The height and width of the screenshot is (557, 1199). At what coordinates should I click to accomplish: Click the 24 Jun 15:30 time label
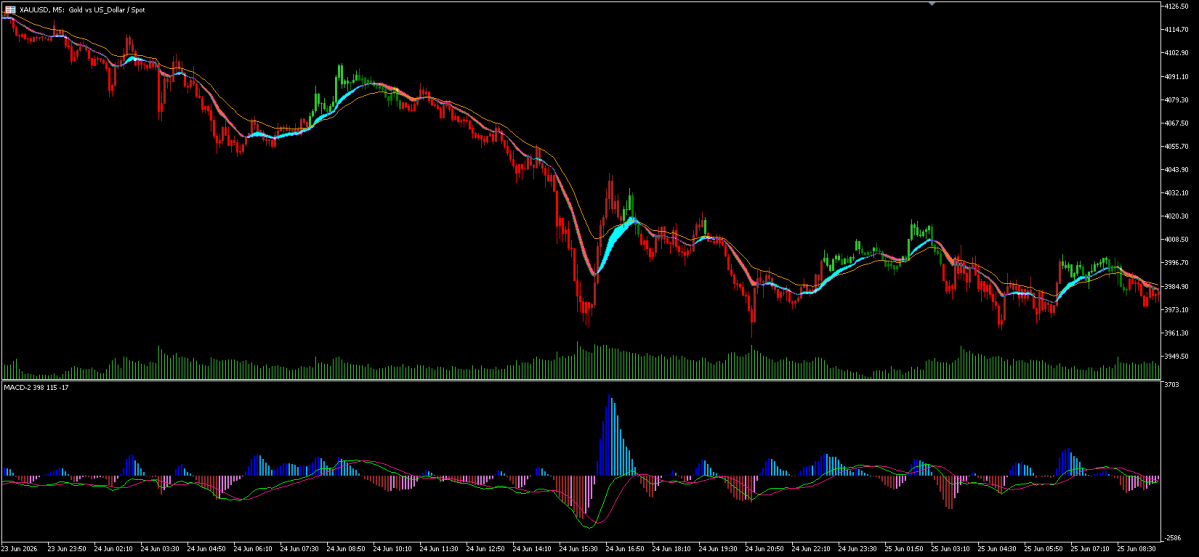click(x=579, y=549)
